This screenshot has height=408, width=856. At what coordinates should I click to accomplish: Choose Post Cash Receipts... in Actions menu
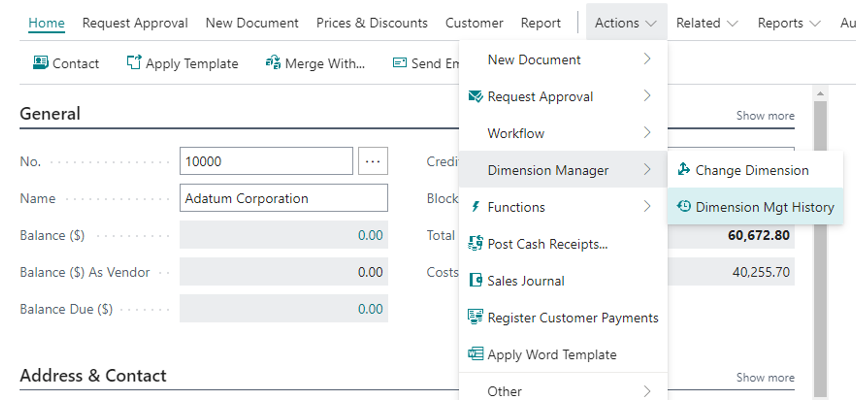click(547, 244)
